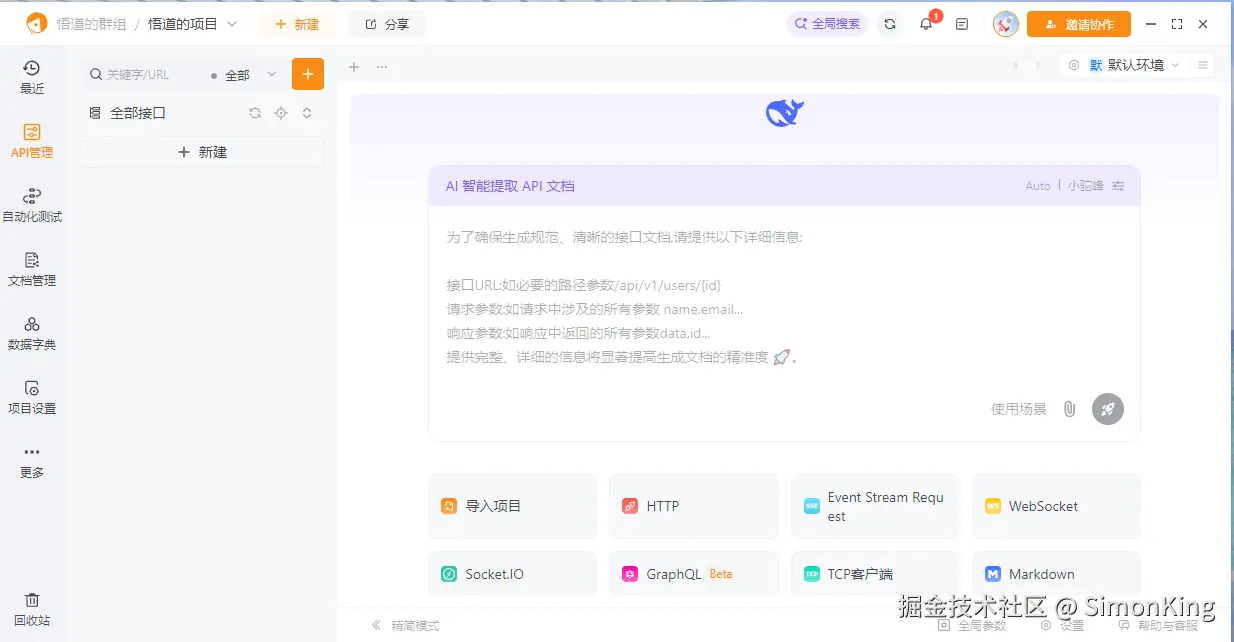Select the 全部接口 tree item

point(138,113)
